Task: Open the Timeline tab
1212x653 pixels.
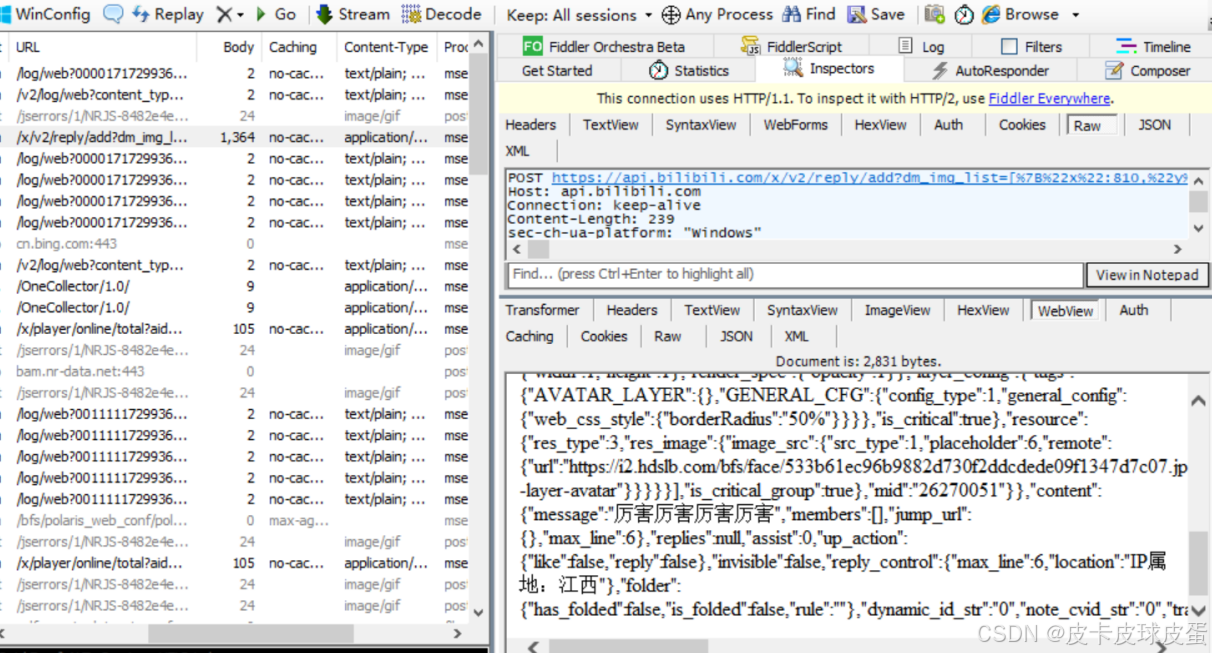Action: click(x=1153, y=46)
